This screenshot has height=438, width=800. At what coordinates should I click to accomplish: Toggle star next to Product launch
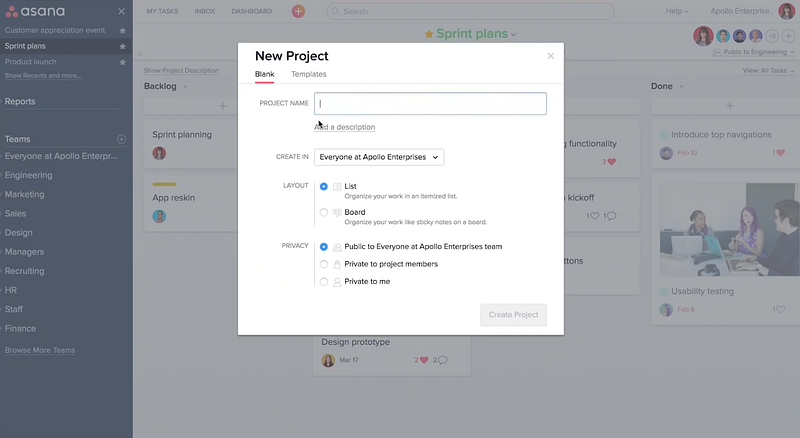[122, 62]
